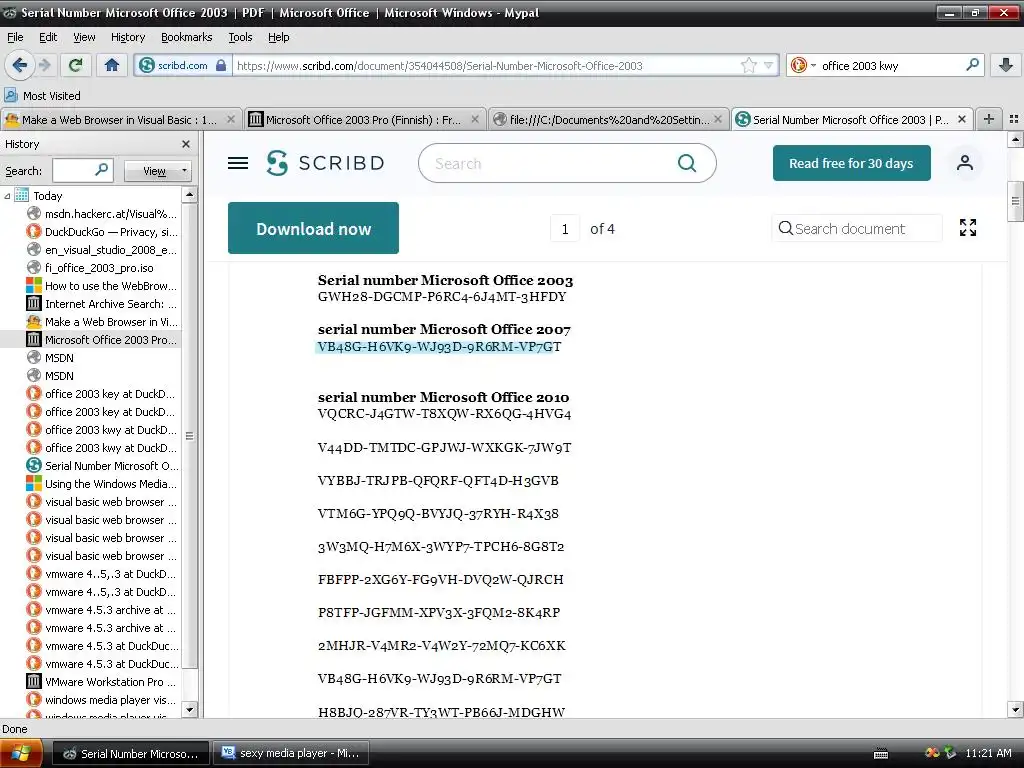Click the forward navigation arrow
Image resolution: width=1024 pixels, height=768 pixels.
pos(44,65)
